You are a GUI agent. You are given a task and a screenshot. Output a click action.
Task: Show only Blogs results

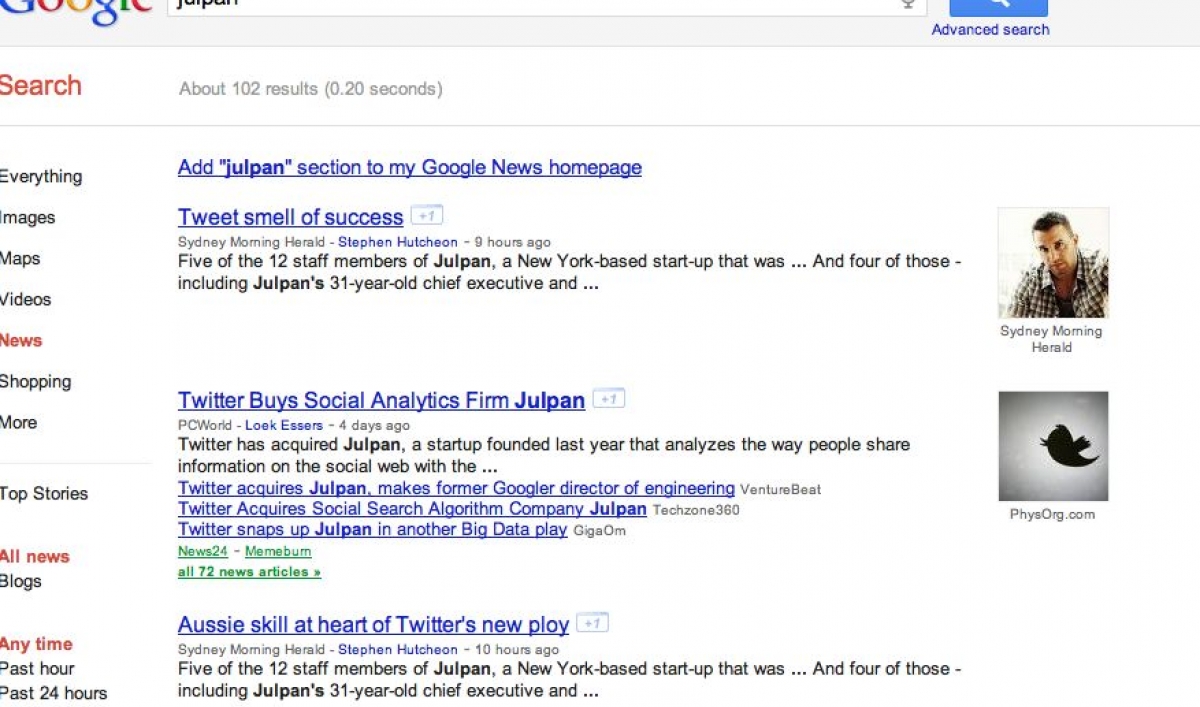pyautogui.click(x=21, y=582)
